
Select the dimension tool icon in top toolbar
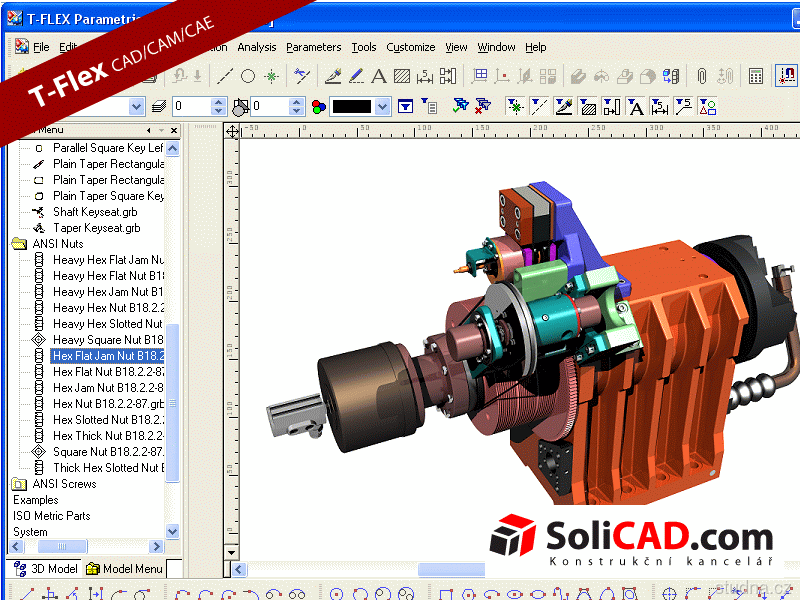(424, 77)
